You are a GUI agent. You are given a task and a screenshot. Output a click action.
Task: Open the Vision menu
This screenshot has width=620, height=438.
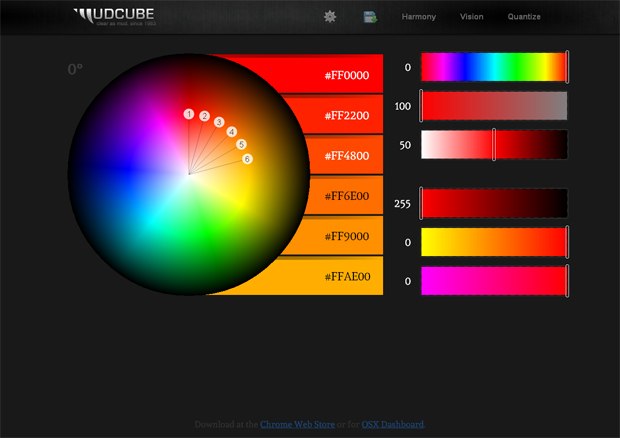[x=471, y=17]
